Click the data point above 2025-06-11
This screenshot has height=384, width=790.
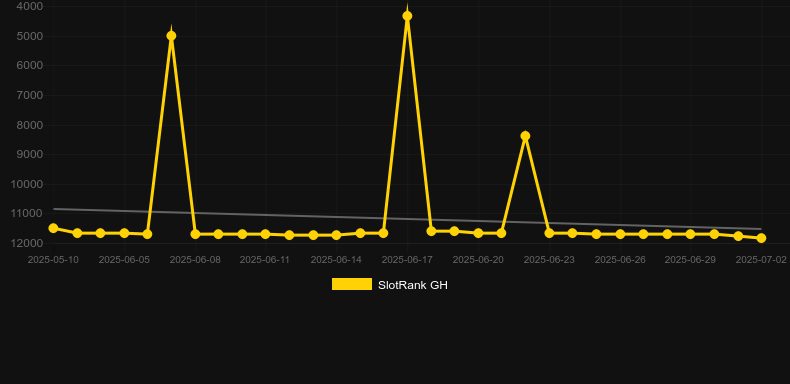pos(266,234)
